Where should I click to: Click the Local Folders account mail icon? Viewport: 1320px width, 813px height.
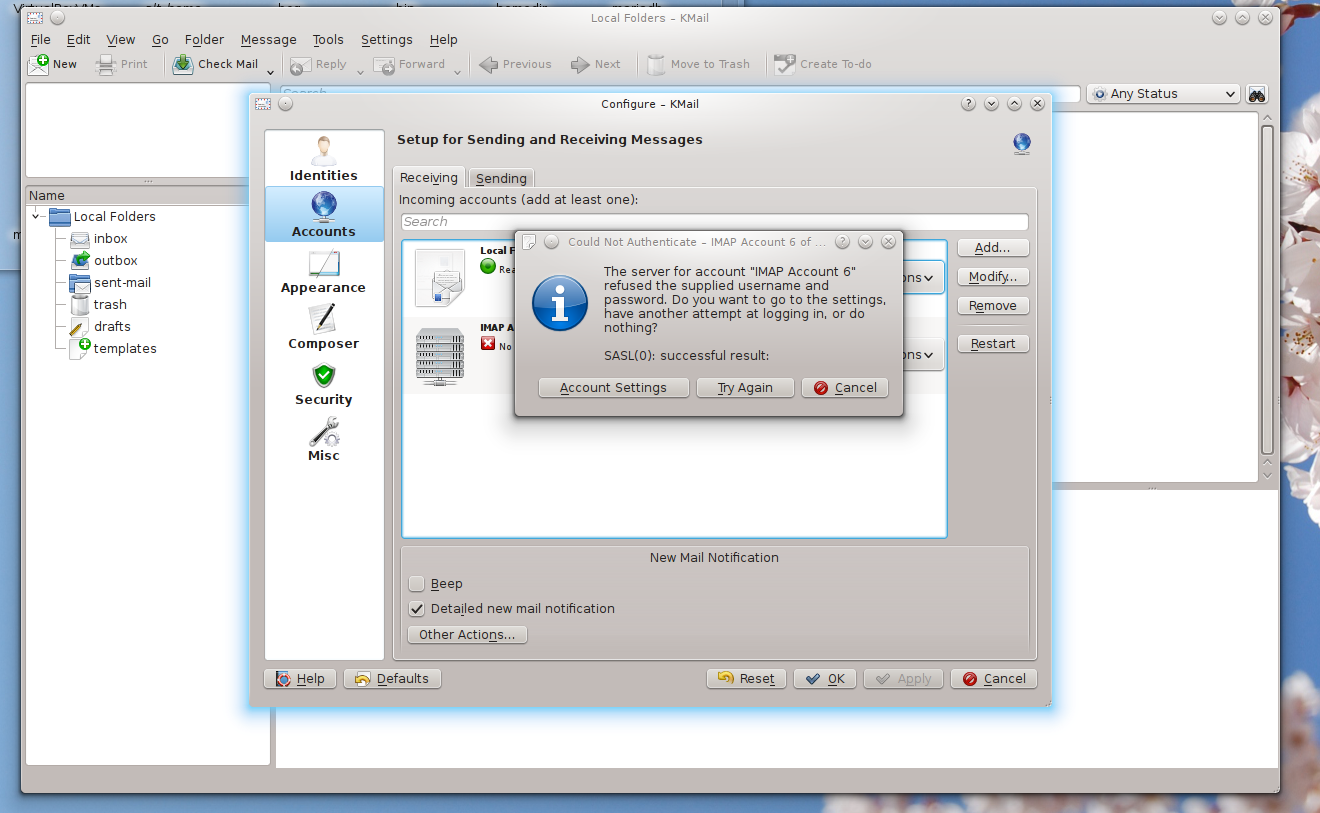440,278
